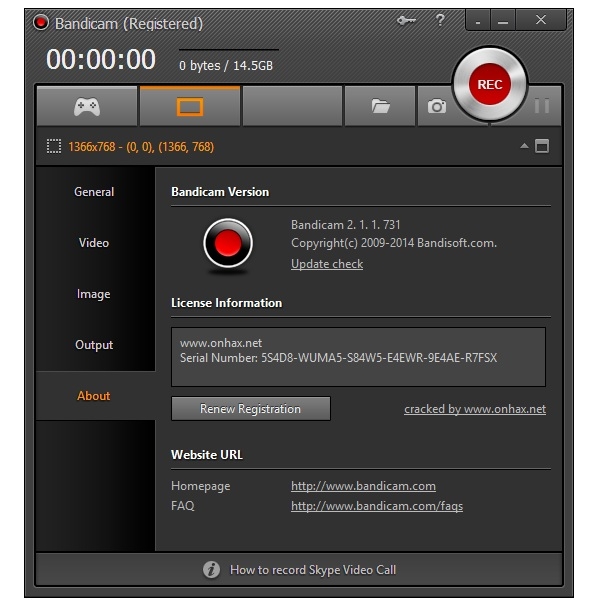Viewport: 600px width, 606px height.
Task: Start recording with the red REC button
Action: point(489,85)
